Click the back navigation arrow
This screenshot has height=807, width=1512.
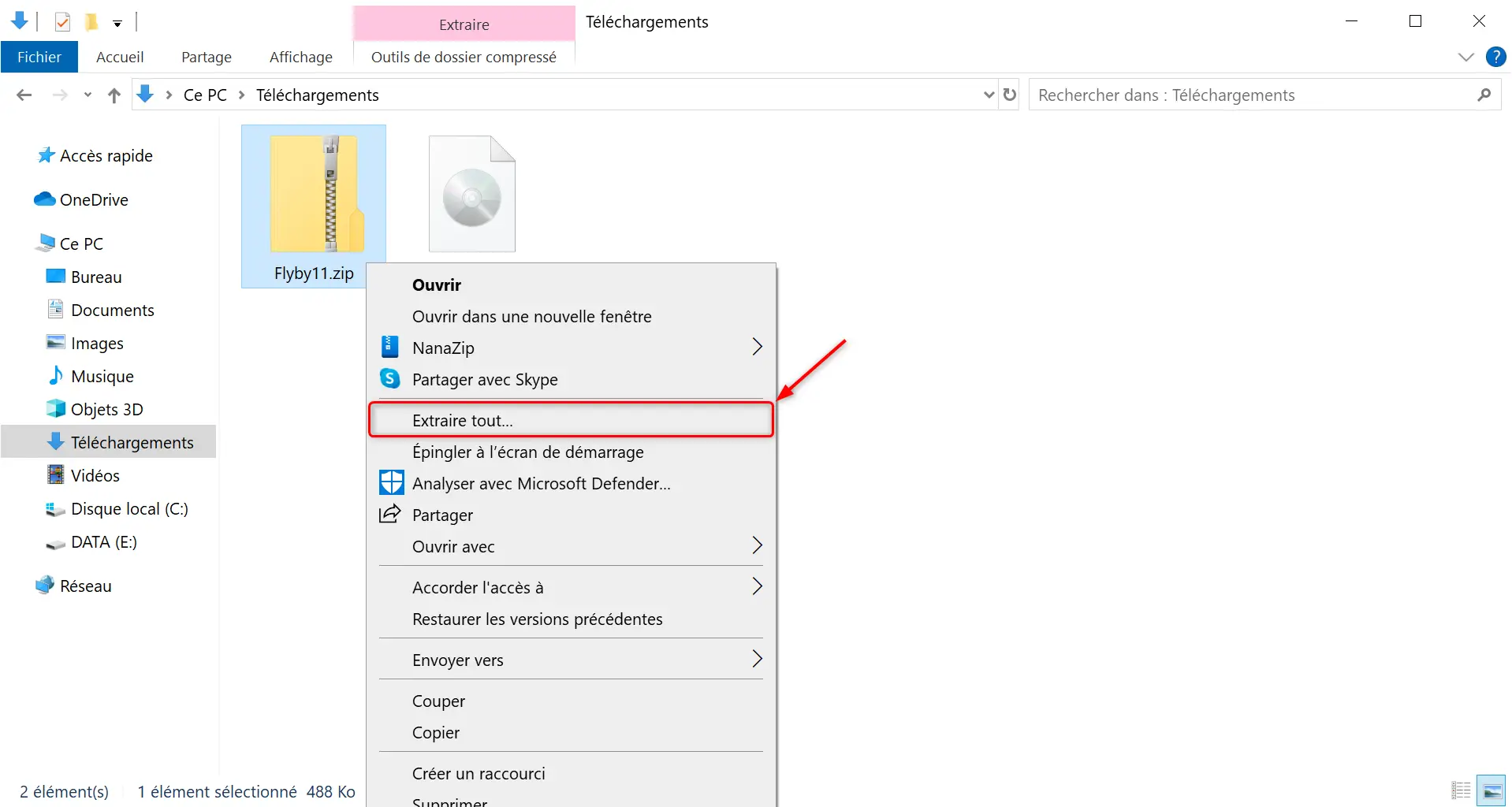pos(24,95)
